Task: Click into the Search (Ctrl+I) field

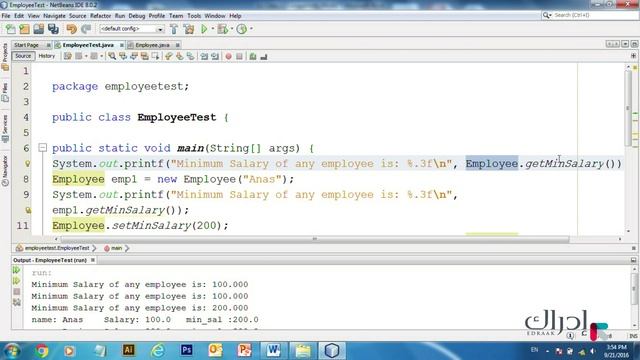Action: 590,15
